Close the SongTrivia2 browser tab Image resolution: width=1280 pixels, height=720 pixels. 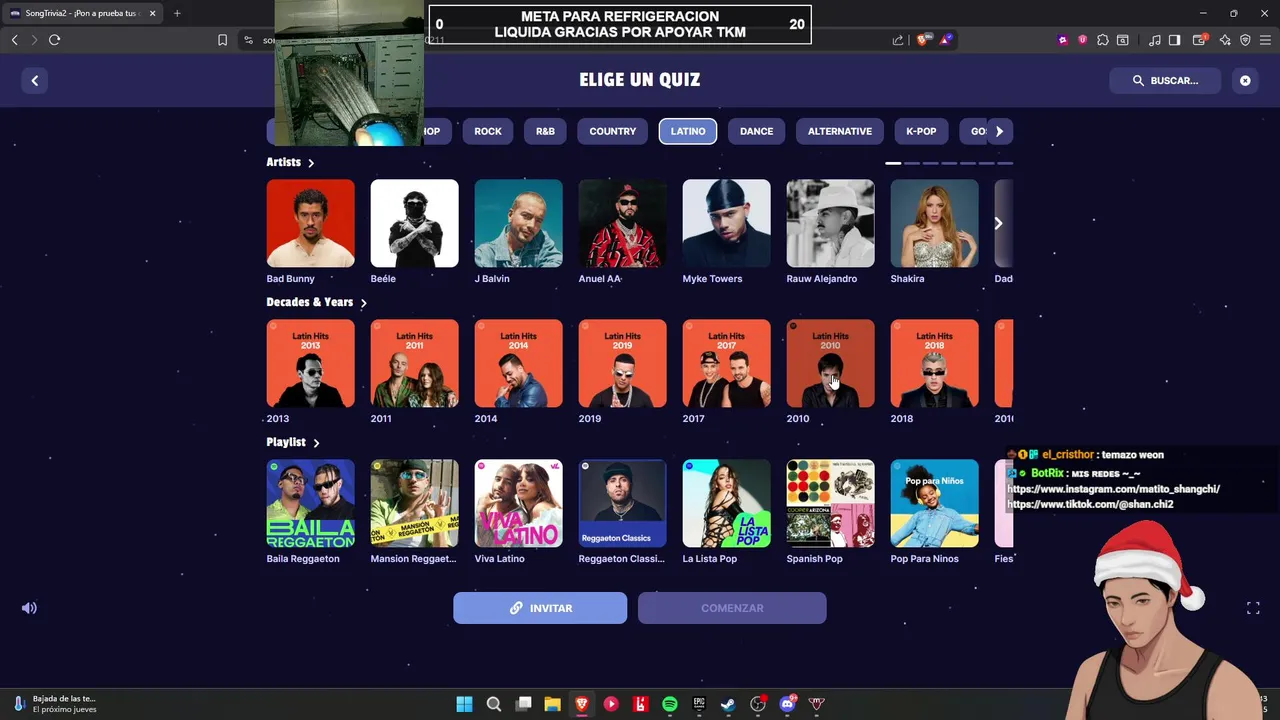click(x=153, y=13)
